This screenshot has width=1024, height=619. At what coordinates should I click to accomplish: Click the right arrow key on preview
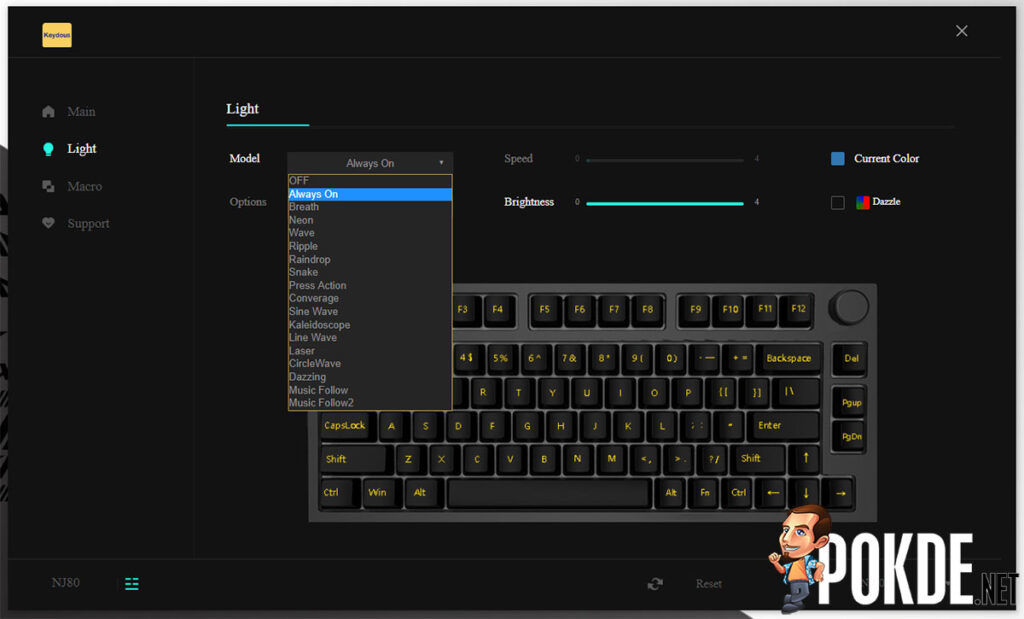click(x=840, y=494)
